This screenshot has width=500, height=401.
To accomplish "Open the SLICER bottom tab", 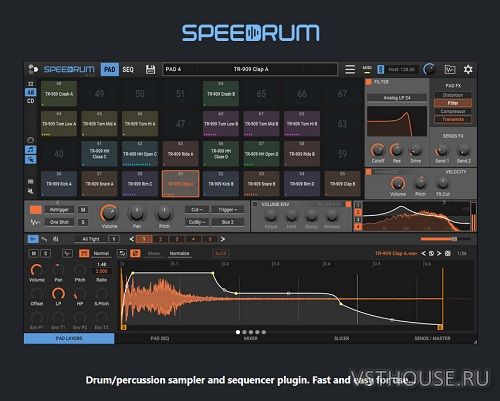I will point(341,338).
